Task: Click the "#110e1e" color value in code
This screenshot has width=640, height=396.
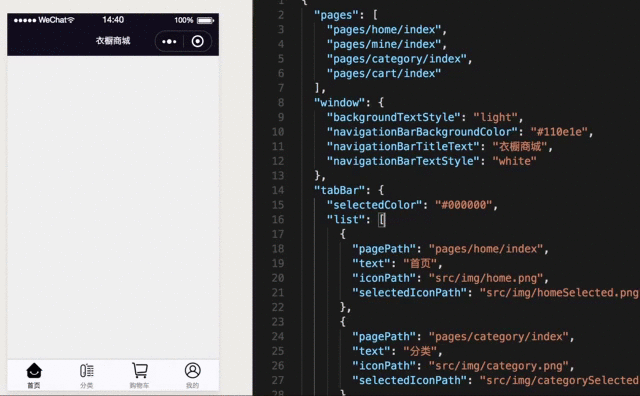Action: click(x=559, y=132)
